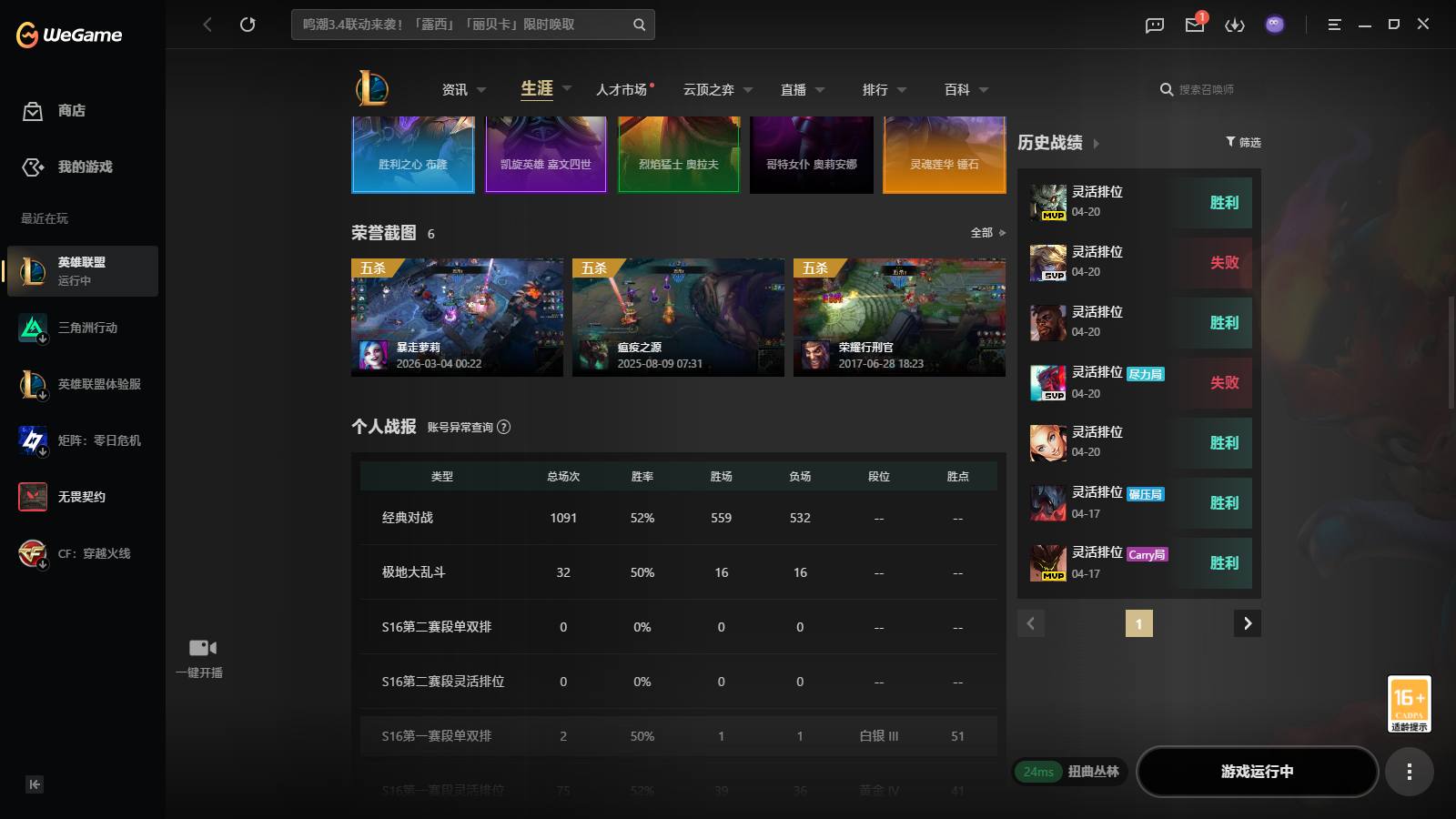1456x819 pixels.
Task: Click the WeGame logo
Action: [x=69, y=35]
